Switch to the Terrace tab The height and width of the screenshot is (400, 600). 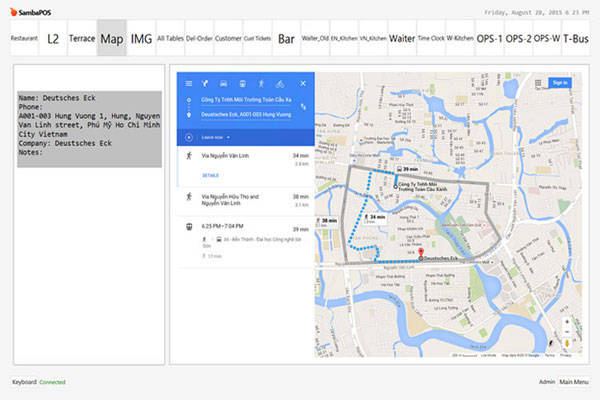[82, 39]
